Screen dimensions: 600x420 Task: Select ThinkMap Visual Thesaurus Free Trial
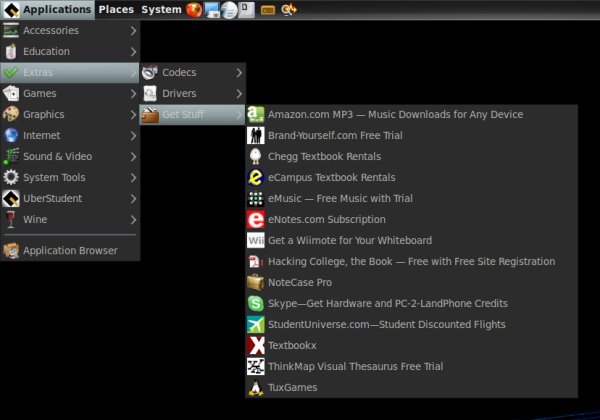(355, 366)
